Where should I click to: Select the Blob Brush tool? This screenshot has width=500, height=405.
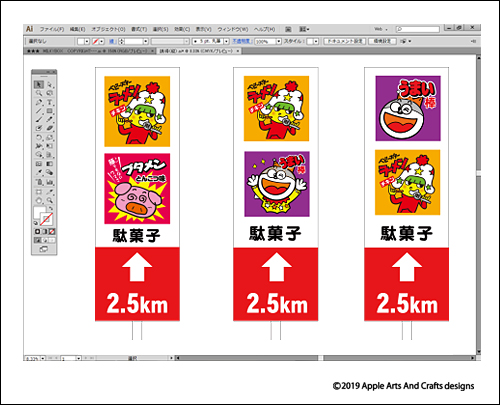(39, 128)
